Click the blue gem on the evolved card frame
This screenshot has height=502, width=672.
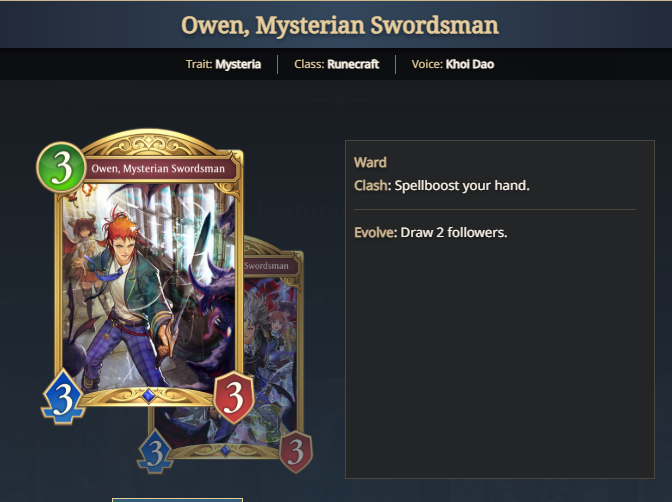[225, 450]
